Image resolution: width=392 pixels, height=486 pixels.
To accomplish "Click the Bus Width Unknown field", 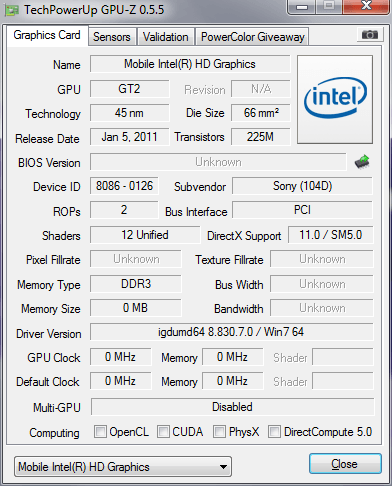I will (322, 284).
